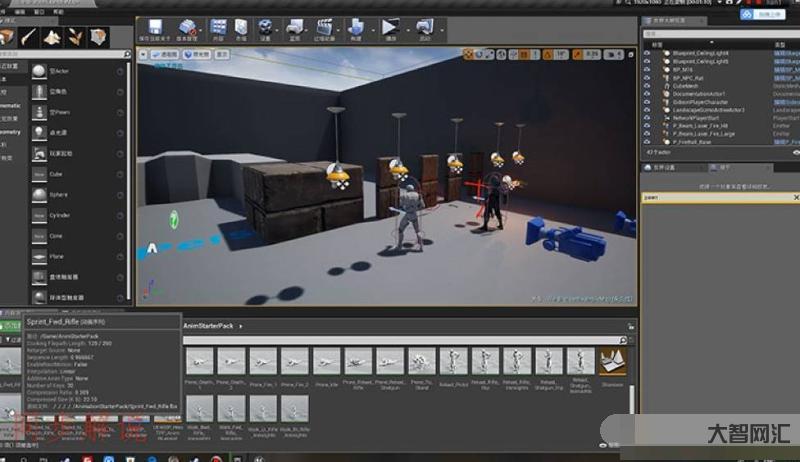
Task: Switch to Paint mode brush icon
Action: pos(30,37)
